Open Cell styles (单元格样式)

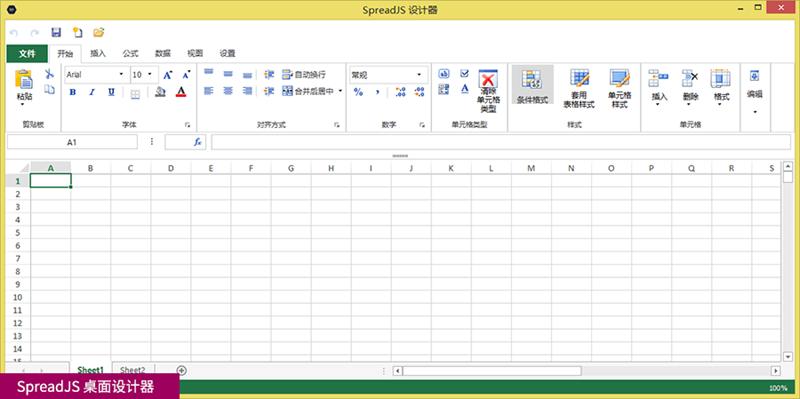point(620,89)
